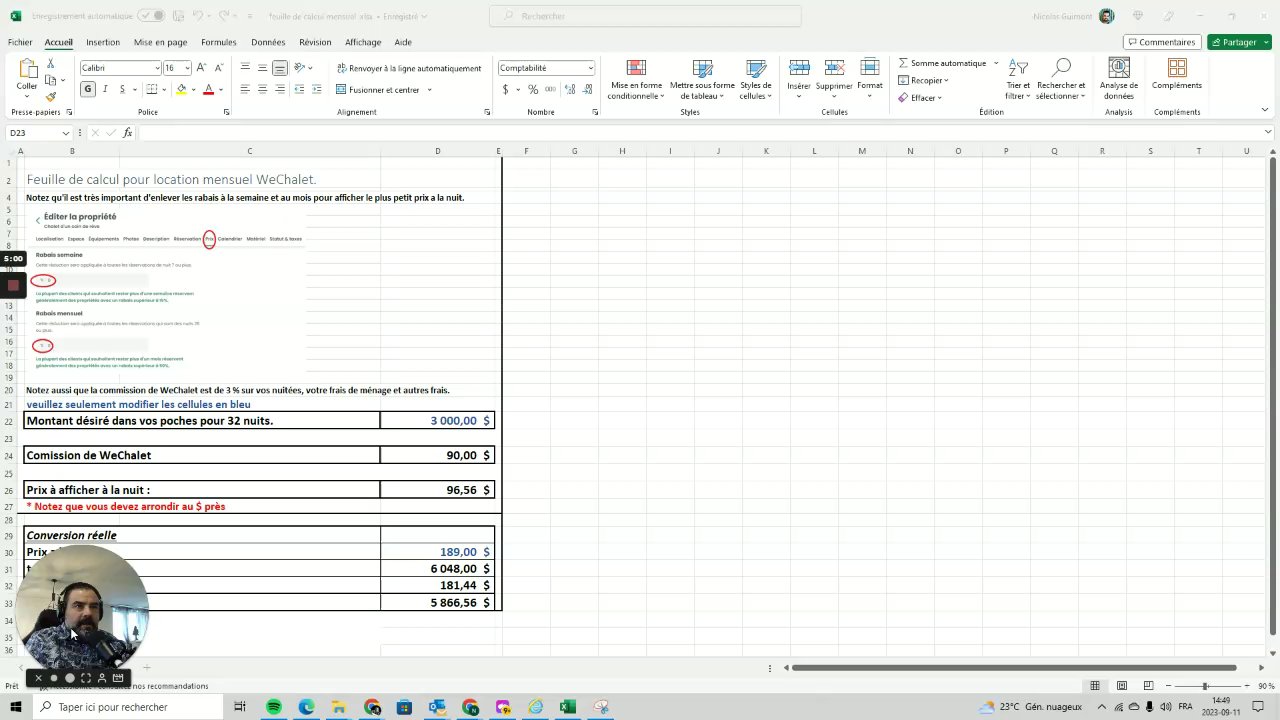This screenshot has width=1280, height=720.
Task: Open Mettre sous forme de tableau
Action: coord(702,79)
